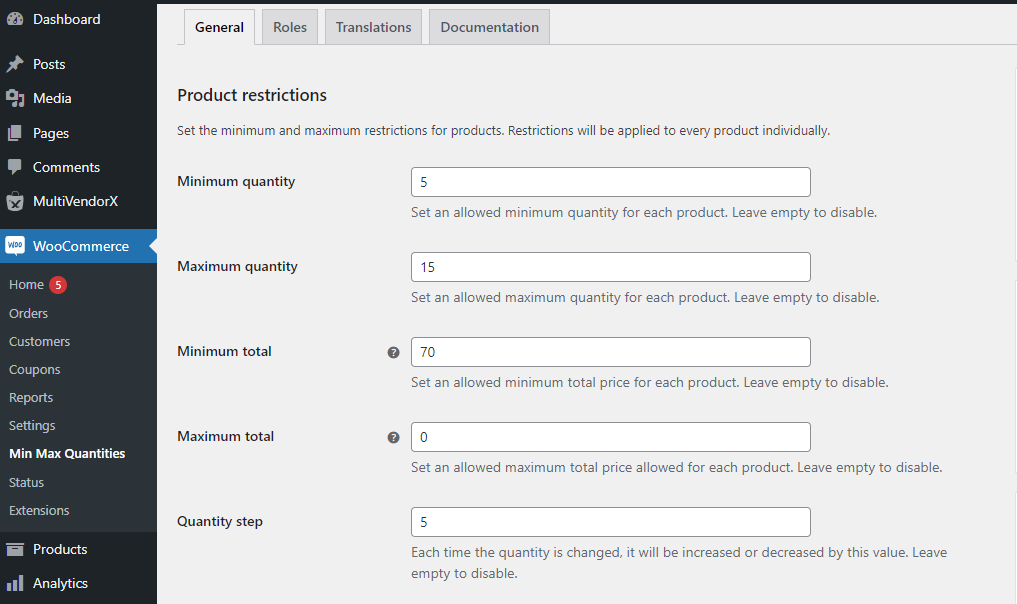Focus the Maximum total input field
The width and height of the screenshot is (1017, 604).
[610, 437]
